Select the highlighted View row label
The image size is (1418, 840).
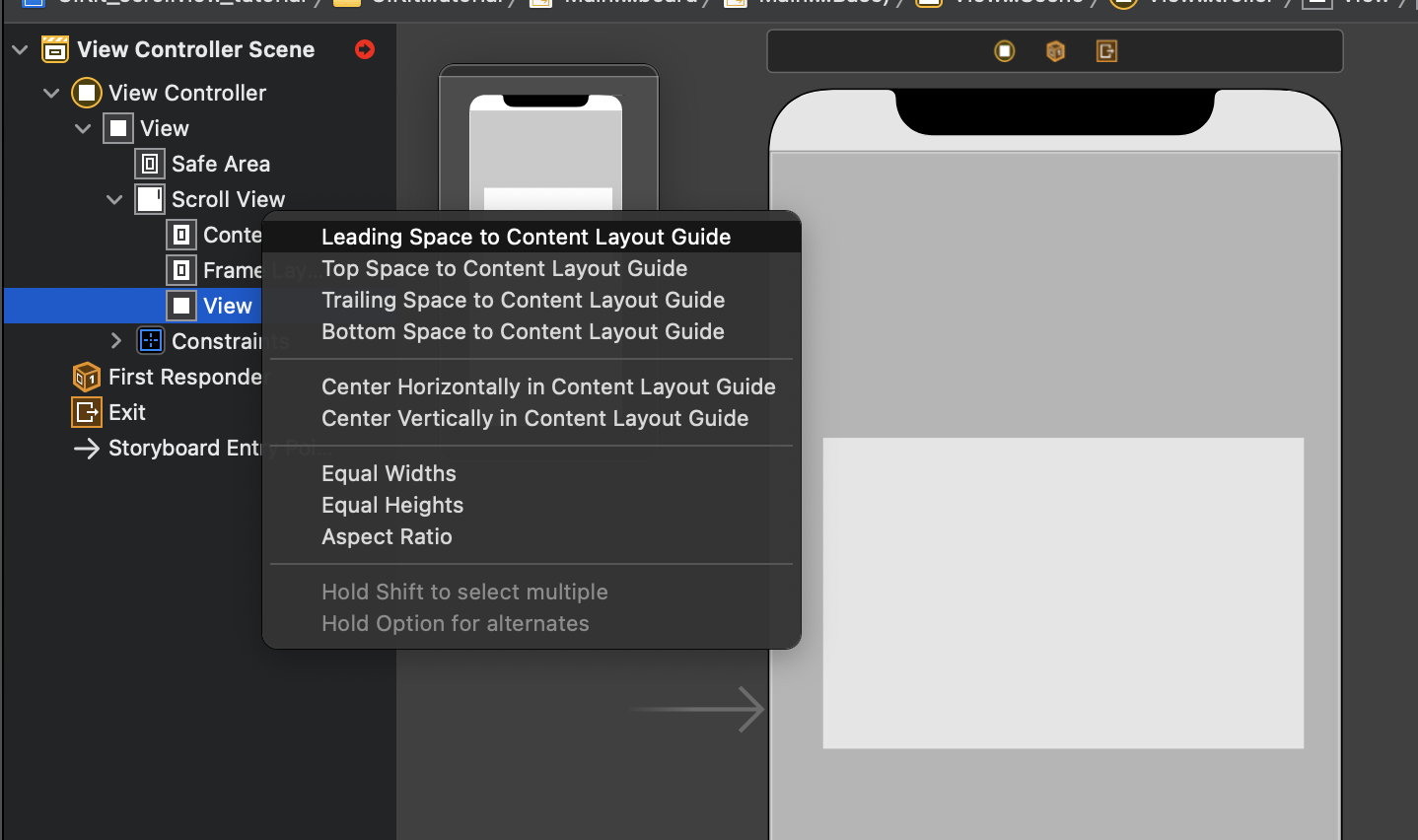[228, 306]
